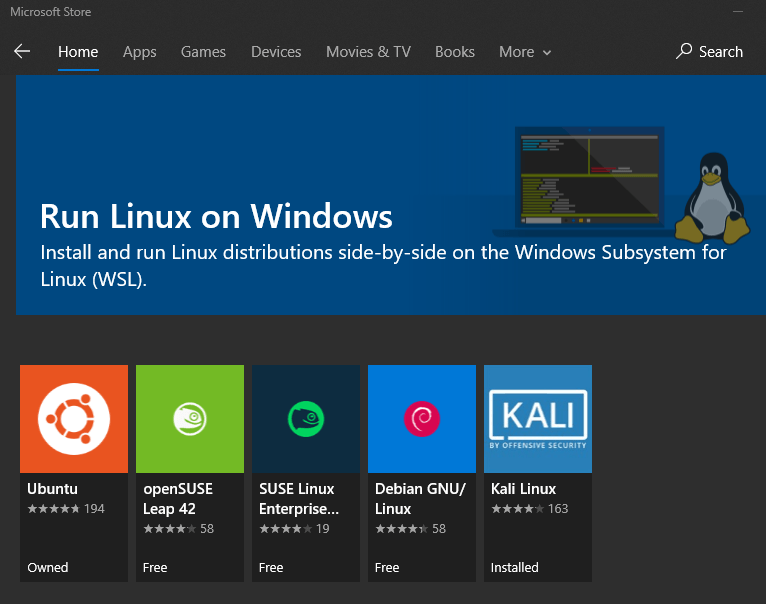Click the Ubuntu title text
This screenshot has width=766, height=604.
(x=52, y=489)
